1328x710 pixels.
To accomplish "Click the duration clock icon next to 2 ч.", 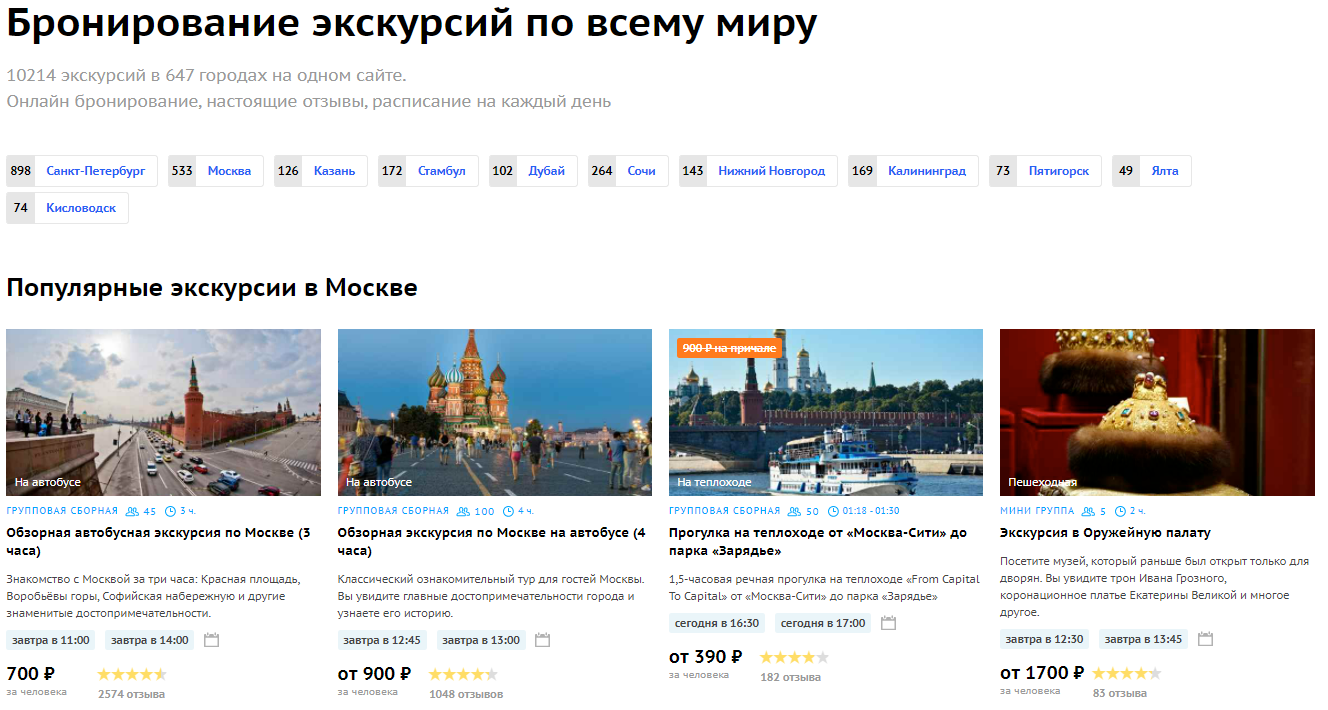I will [1120, 511].
